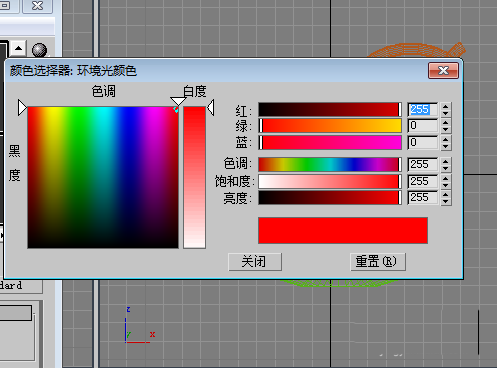Click the 红 gradient slider bar
The height and width of the screenshot is (368, 497).
tap(330, 109)
